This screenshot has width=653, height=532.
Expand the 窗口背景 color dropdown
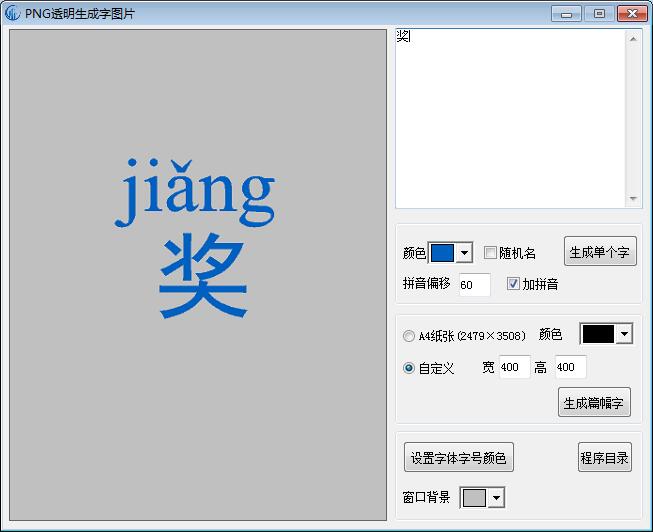coord(496,497)
